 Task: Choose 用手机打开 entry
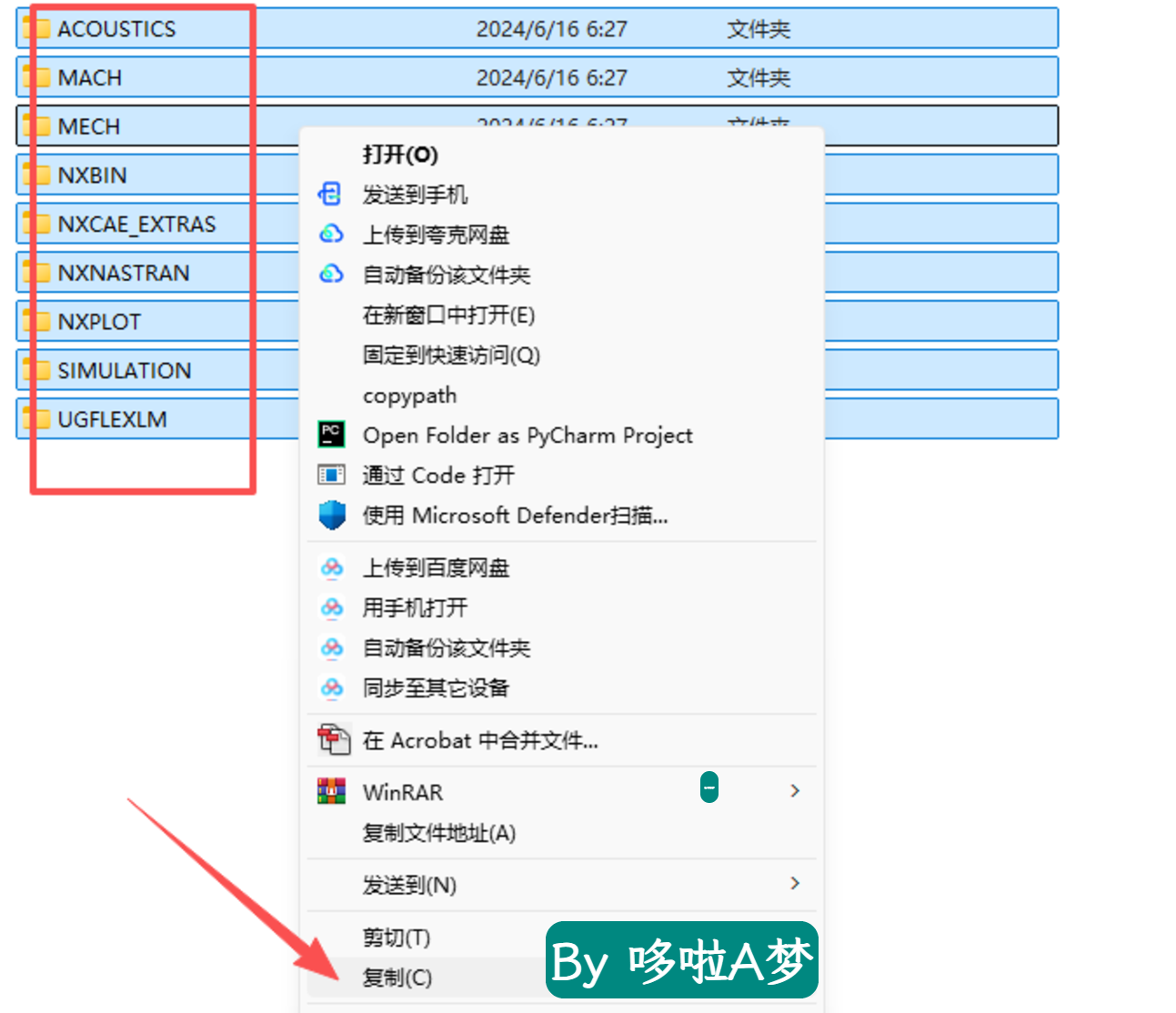[415, 607]
